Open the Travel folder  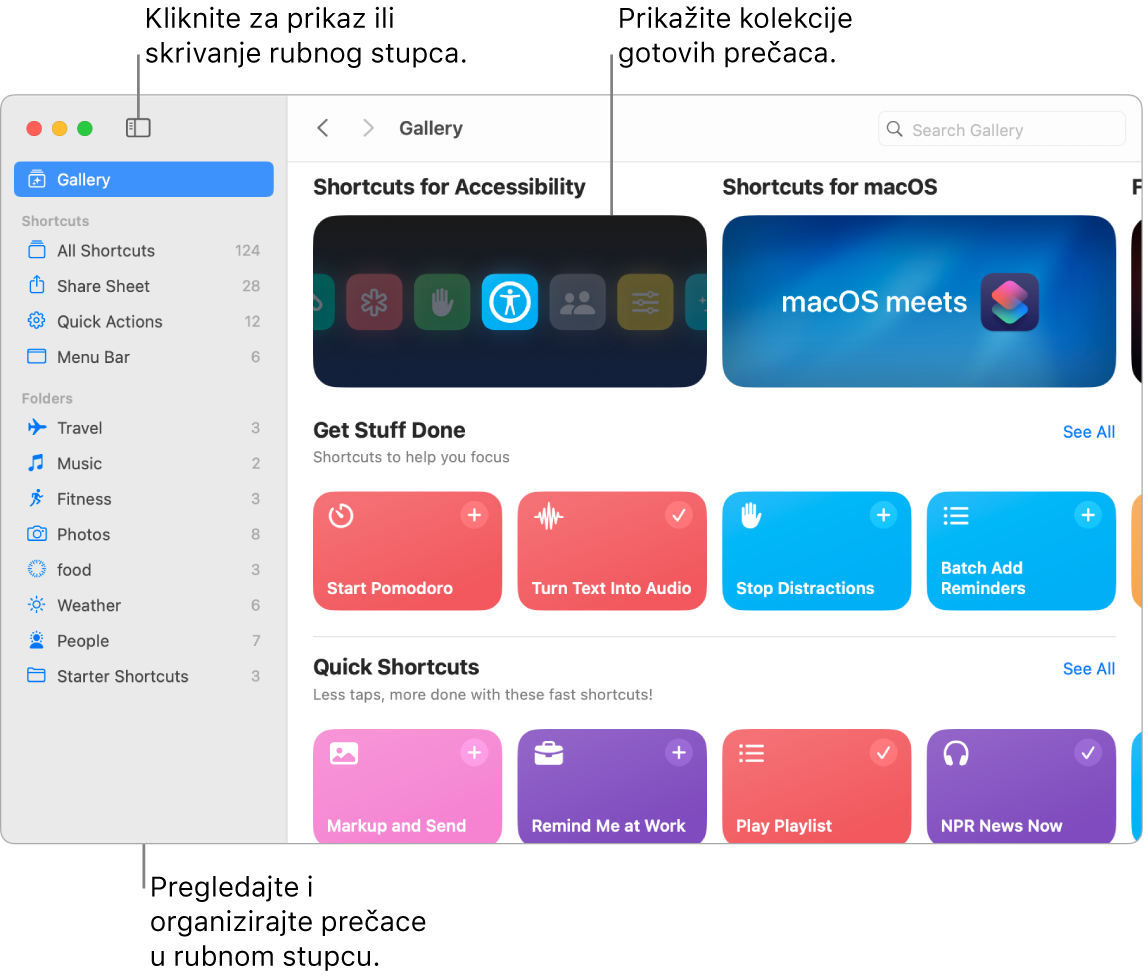[144, 427]
